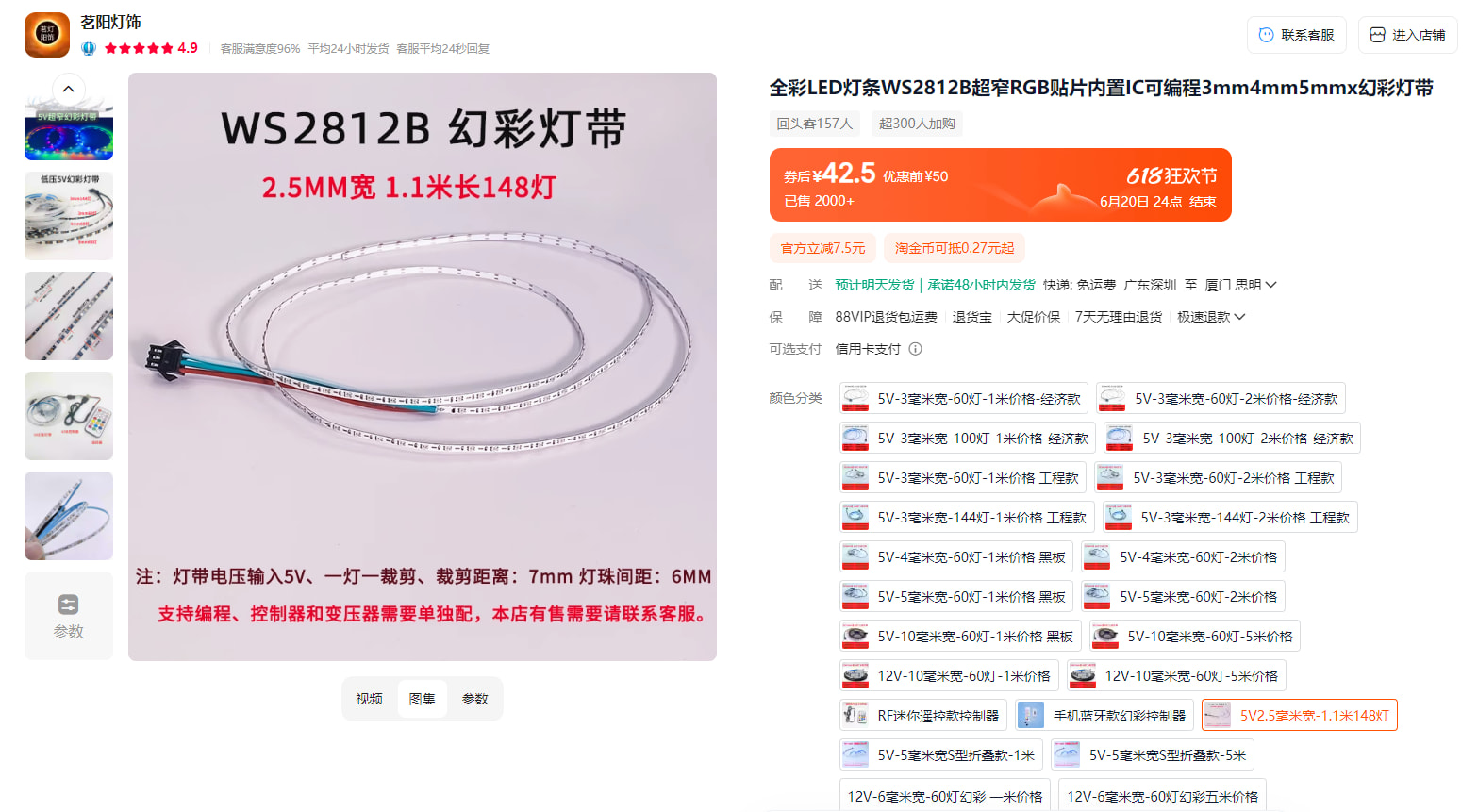The width and height of the screenshot is (1478, 812).
Task: Select 5V-3毫米宽-60灯-1米价格-经济款 option
Action: point(964,399)
